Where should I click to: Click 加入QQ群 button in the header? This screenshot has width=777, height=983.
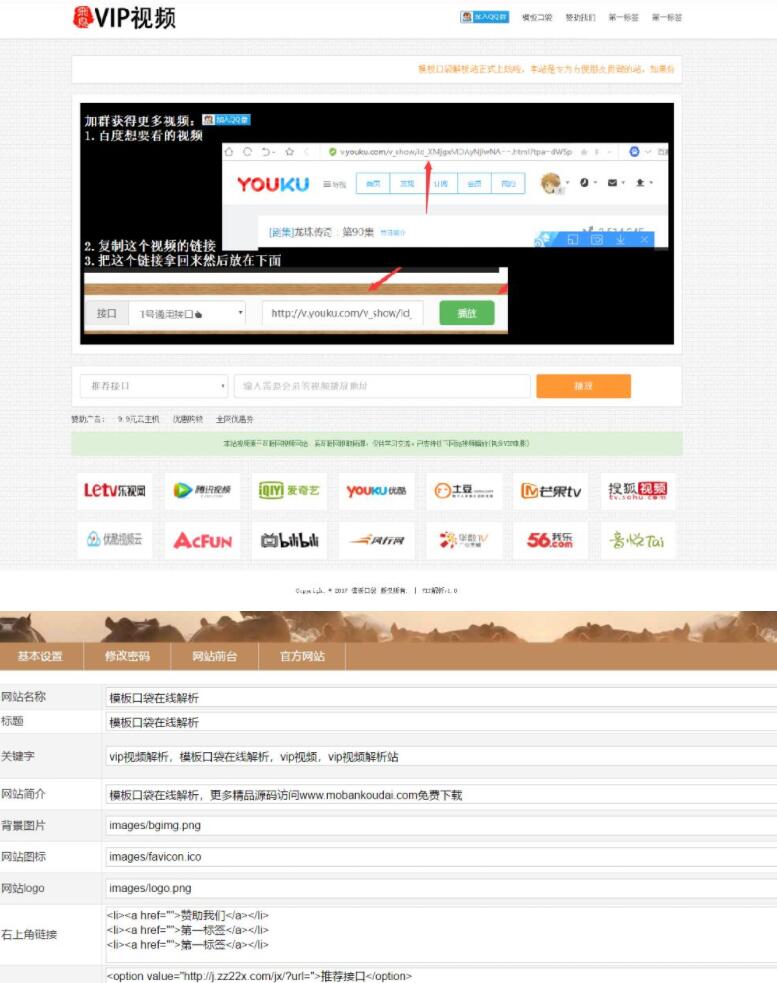[484, 17]
